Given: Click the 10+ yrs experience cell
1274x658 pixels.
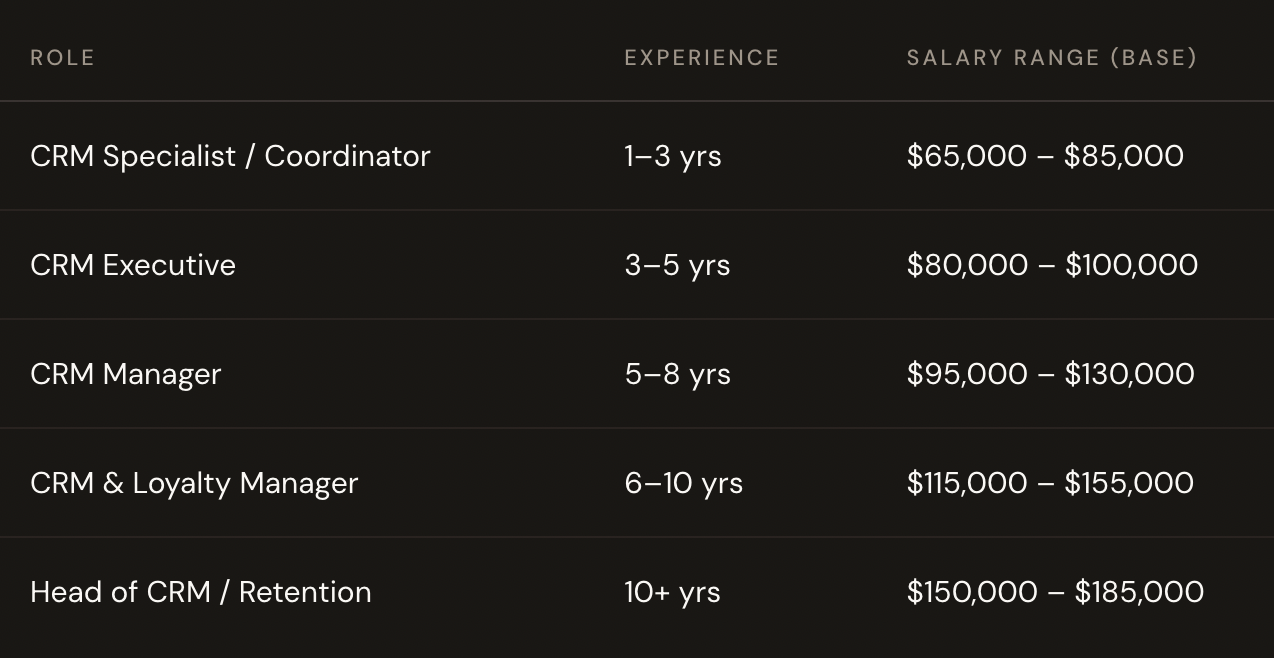Looking at the screenshot, I should pyautogui.click(x=672, y=592).
